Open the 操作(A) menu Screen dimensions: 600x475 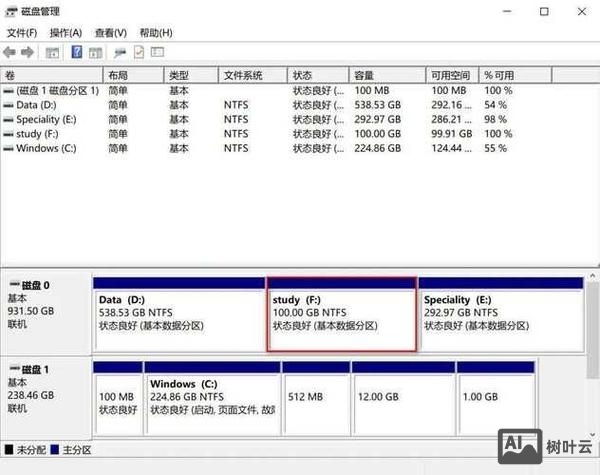coord(66,32)
